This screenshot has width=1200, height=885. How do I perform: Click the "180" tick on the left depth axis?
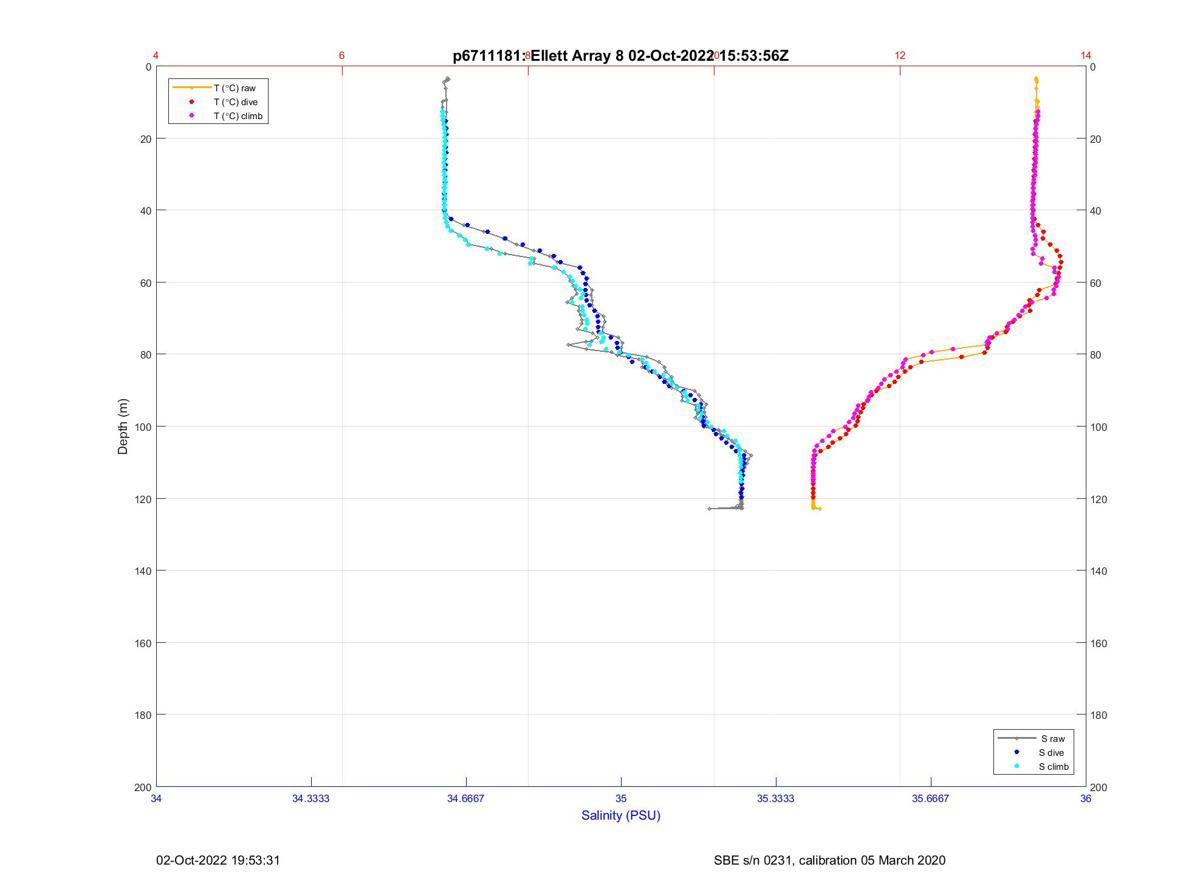[x=142, y=715]
